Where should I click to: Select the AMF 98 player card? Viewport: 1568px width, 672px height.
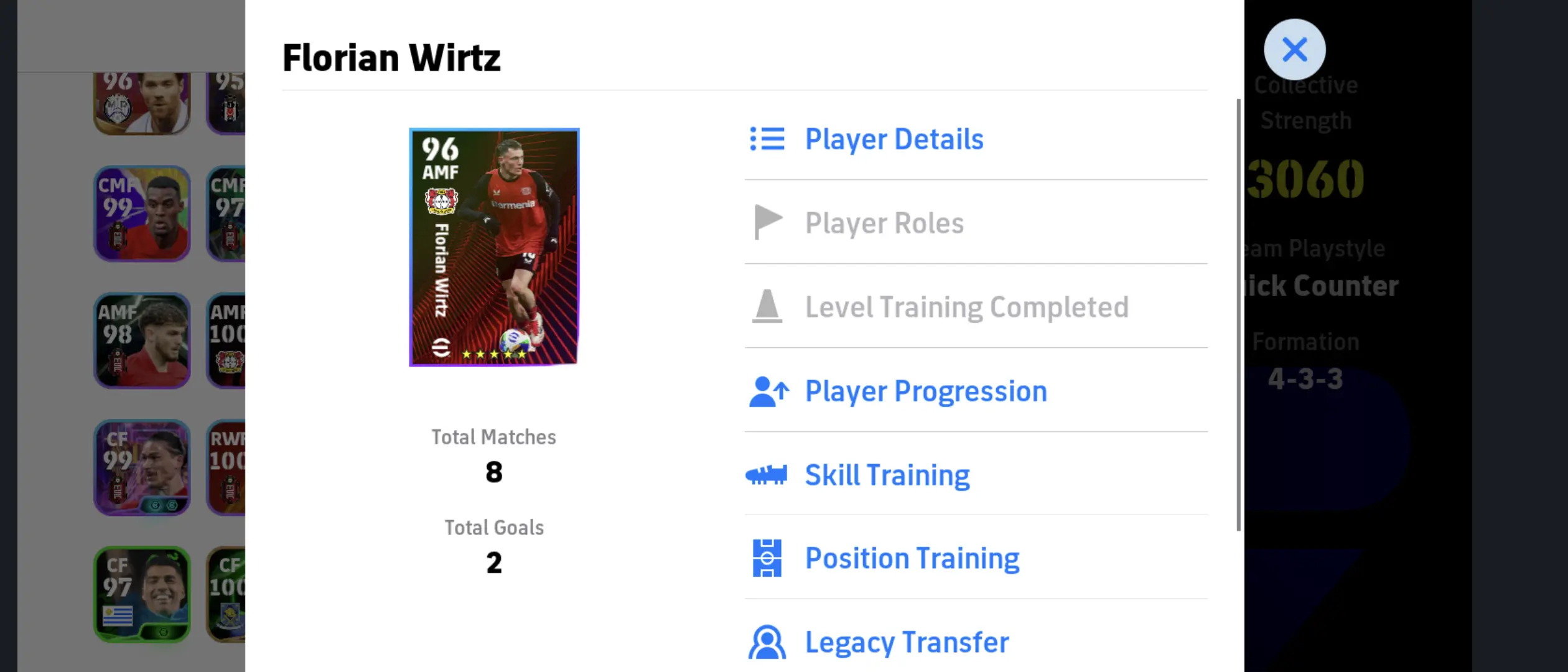142,340
